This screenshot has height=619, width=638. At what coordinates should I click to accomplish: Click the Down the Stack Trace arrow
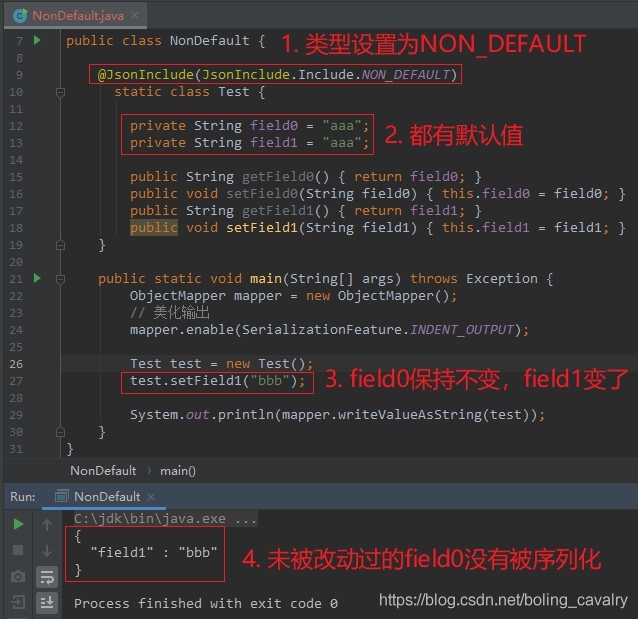47,551
